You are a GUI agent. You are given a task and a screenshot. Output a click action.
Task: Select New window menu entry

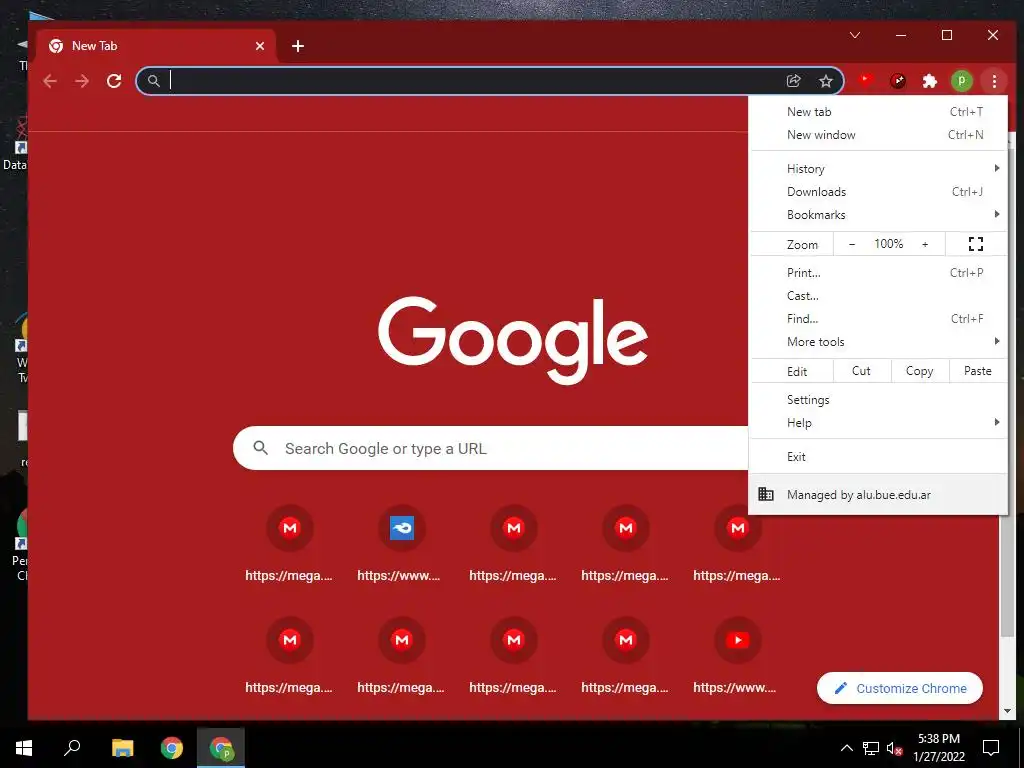pos(878,135)
